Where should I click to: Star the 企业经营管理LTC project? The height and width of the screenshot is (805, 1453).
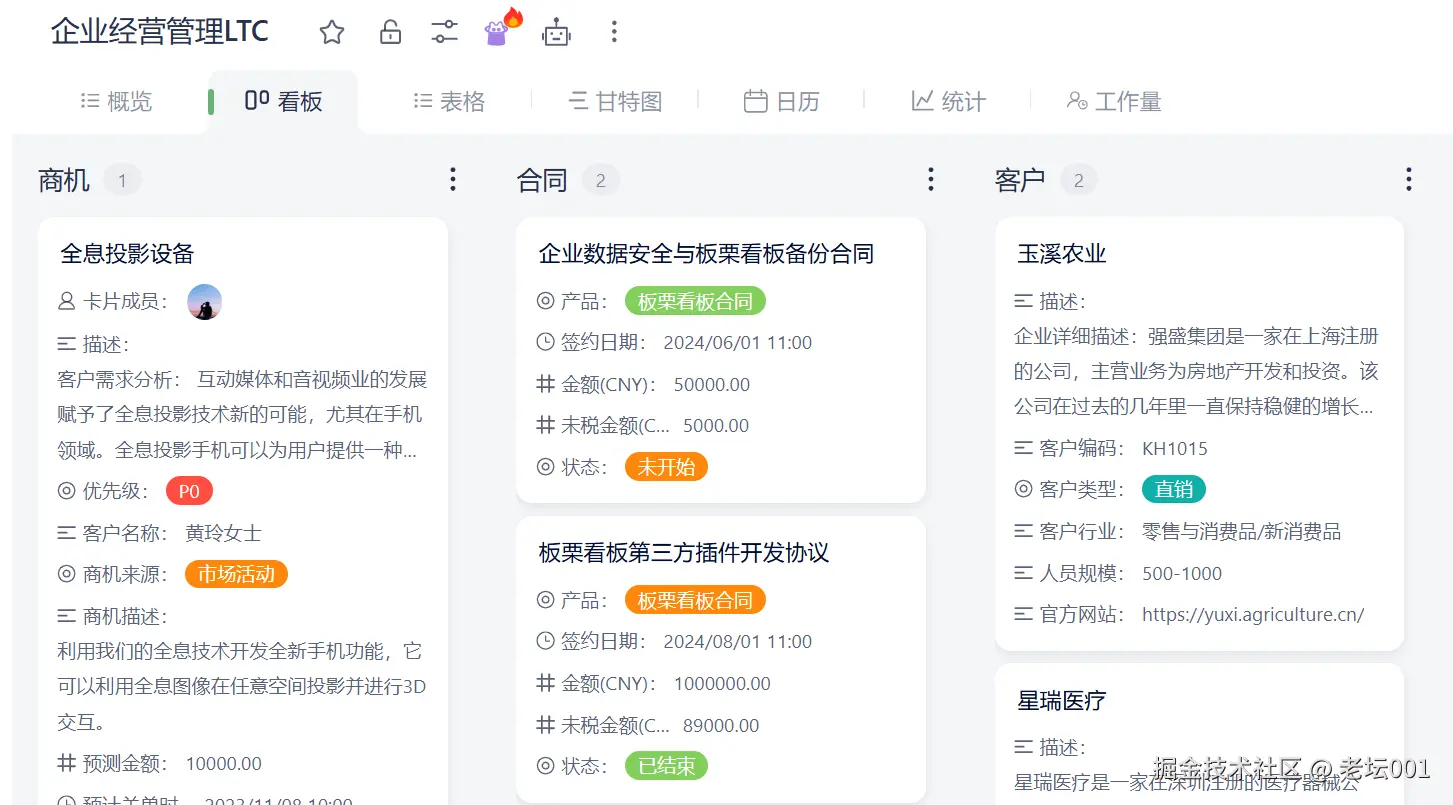pos(331,31)
